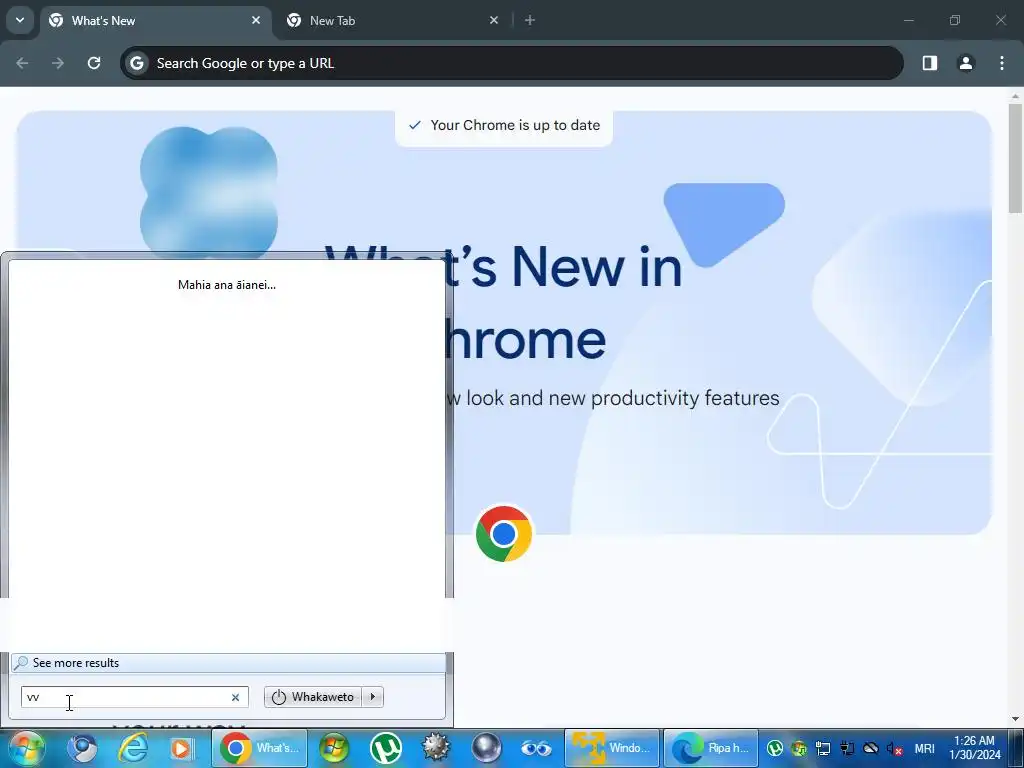1024x768 pixels.
Task: Reload the current page
Action: coord(94,63)
